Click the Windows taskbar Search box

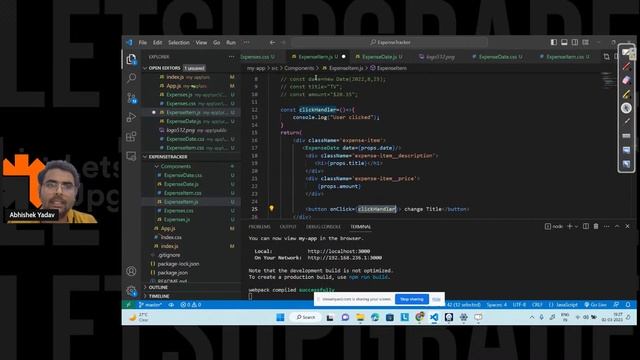tap(305, 317)
